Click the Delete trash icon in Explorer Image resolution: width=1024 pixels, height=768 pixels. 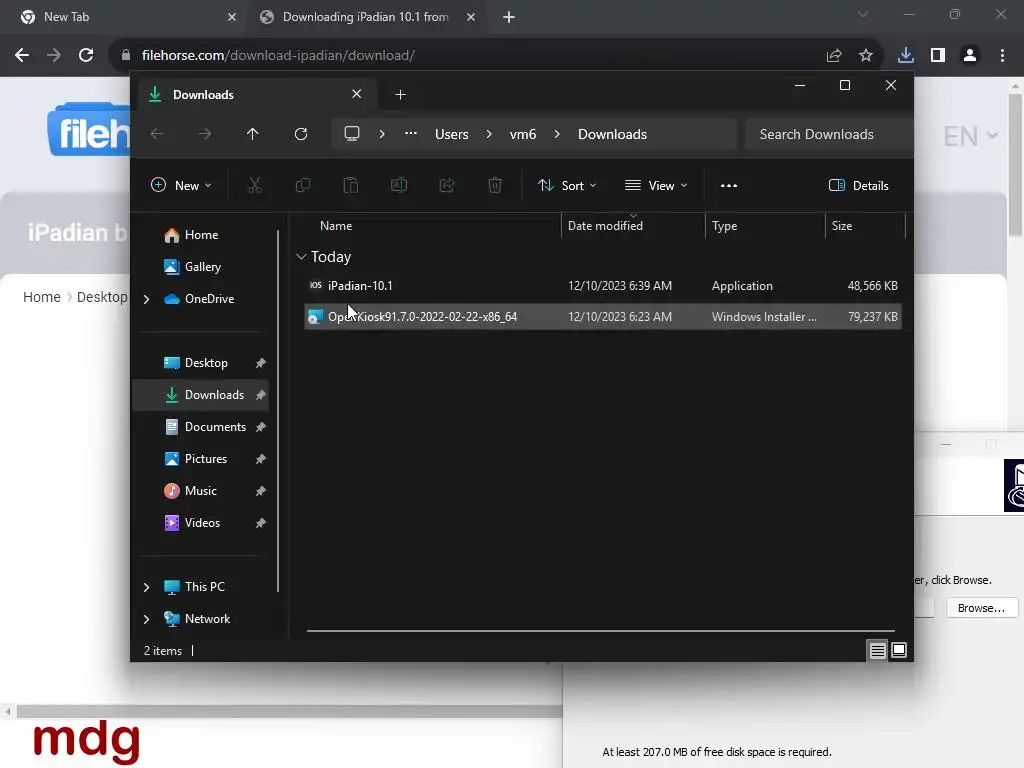(x=495, y=185)
